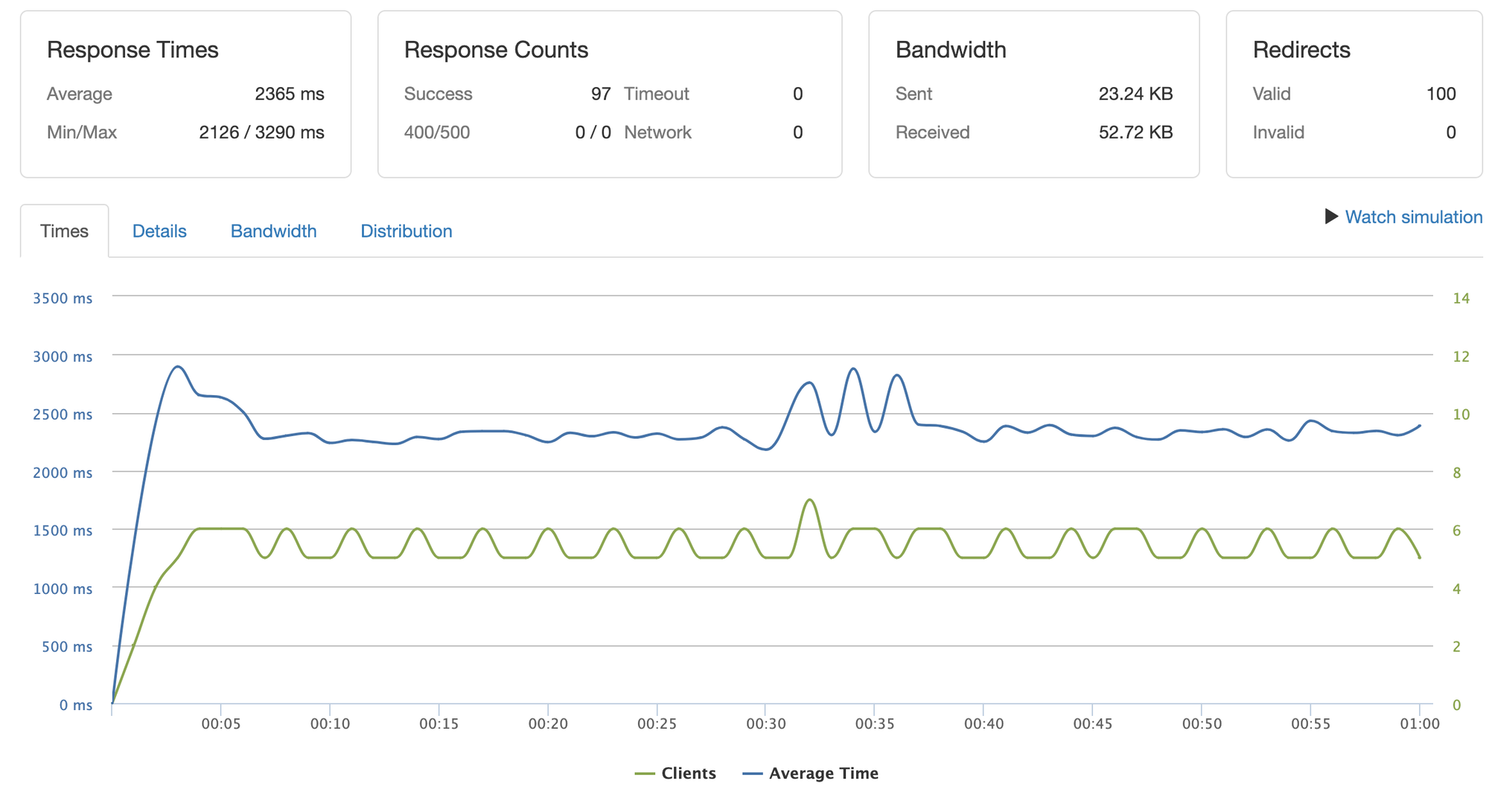Switch to the Details tab
The width and height of the screenshot is (1489, 812).
159,231
